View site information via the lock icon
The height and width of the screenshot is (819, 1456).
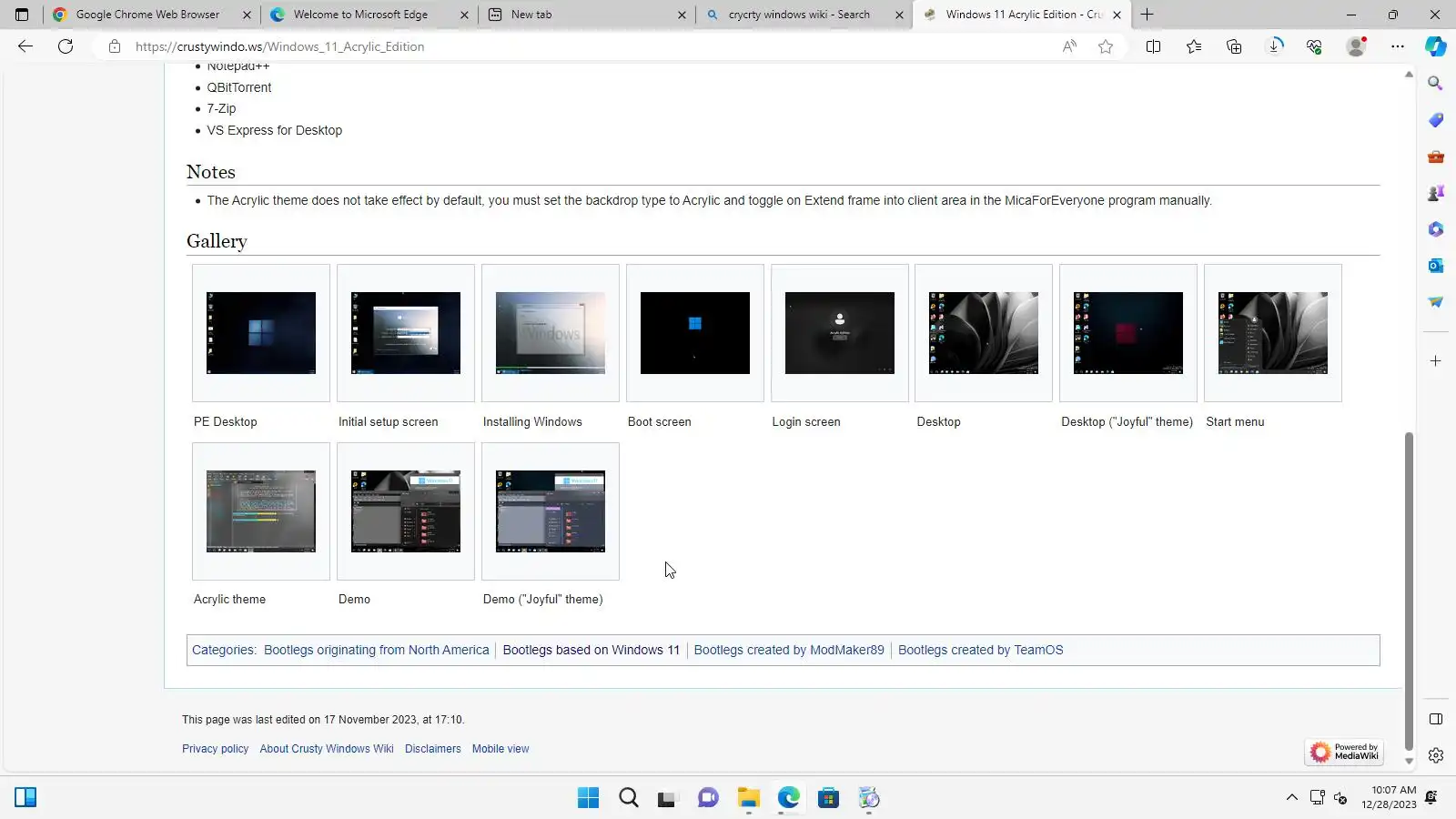(114, 46)
